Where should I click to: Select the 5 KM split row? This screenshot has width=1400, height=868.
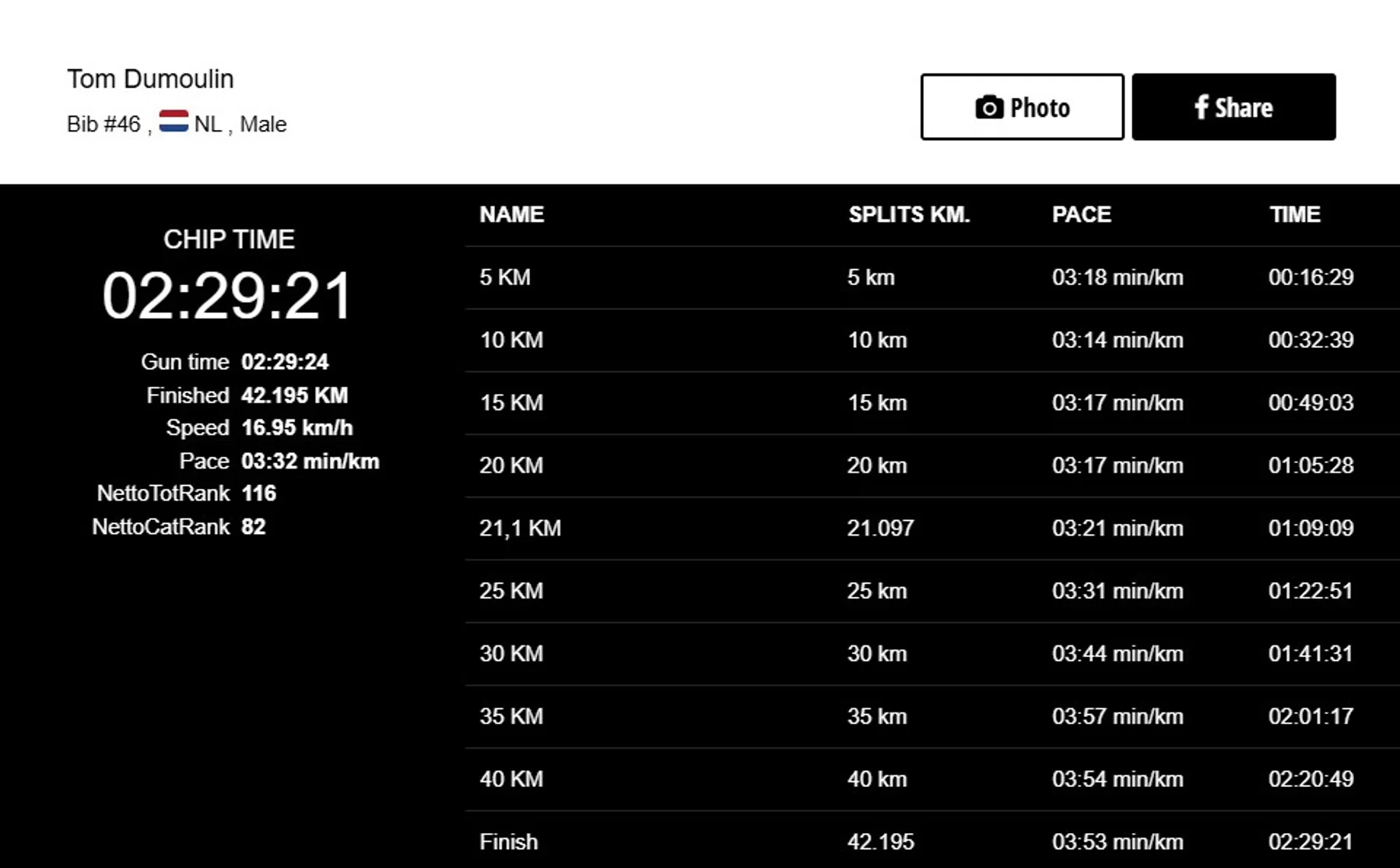(x=505, y=278)
